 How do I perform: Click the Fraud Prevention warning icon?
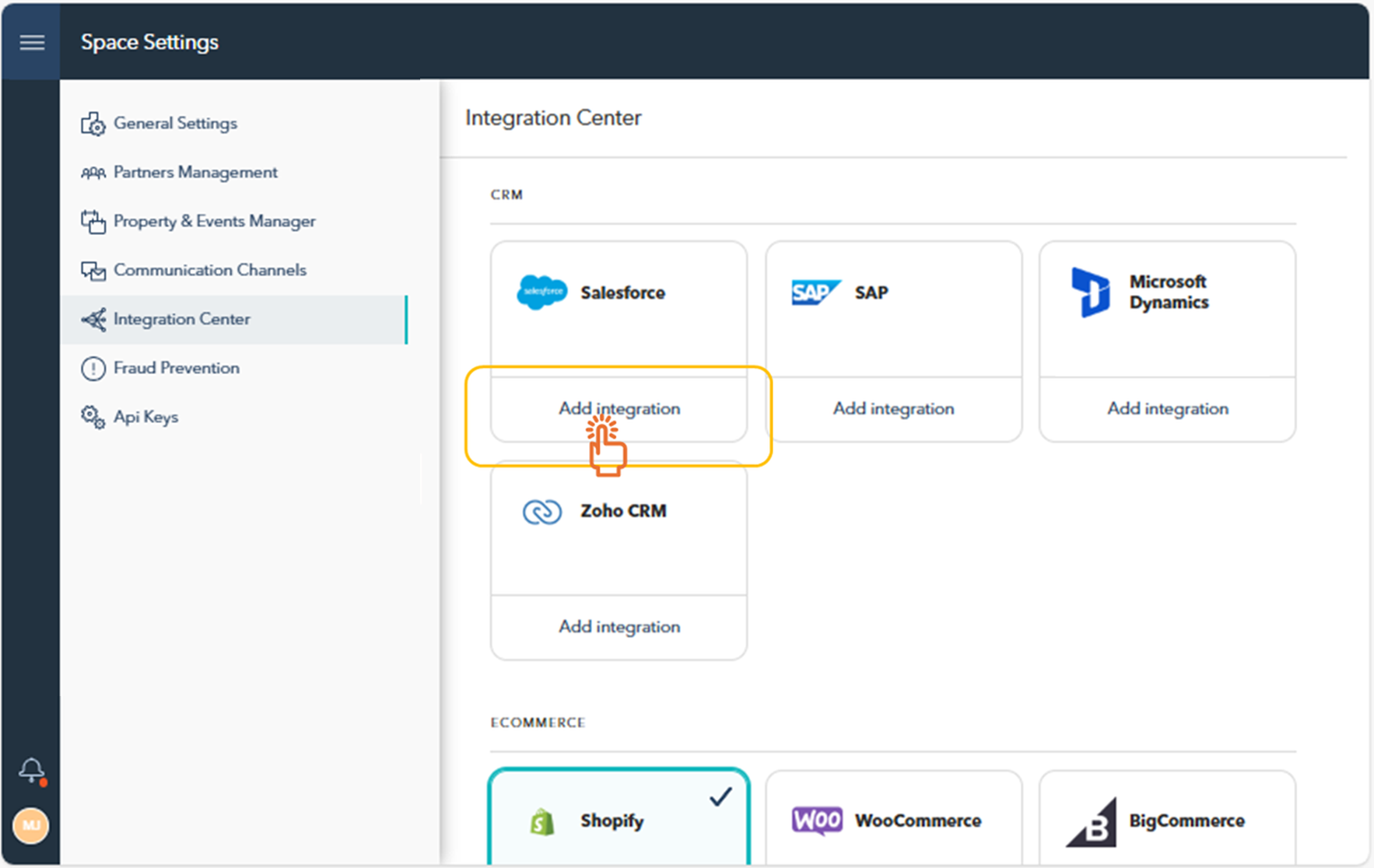(x=93, y=369)
